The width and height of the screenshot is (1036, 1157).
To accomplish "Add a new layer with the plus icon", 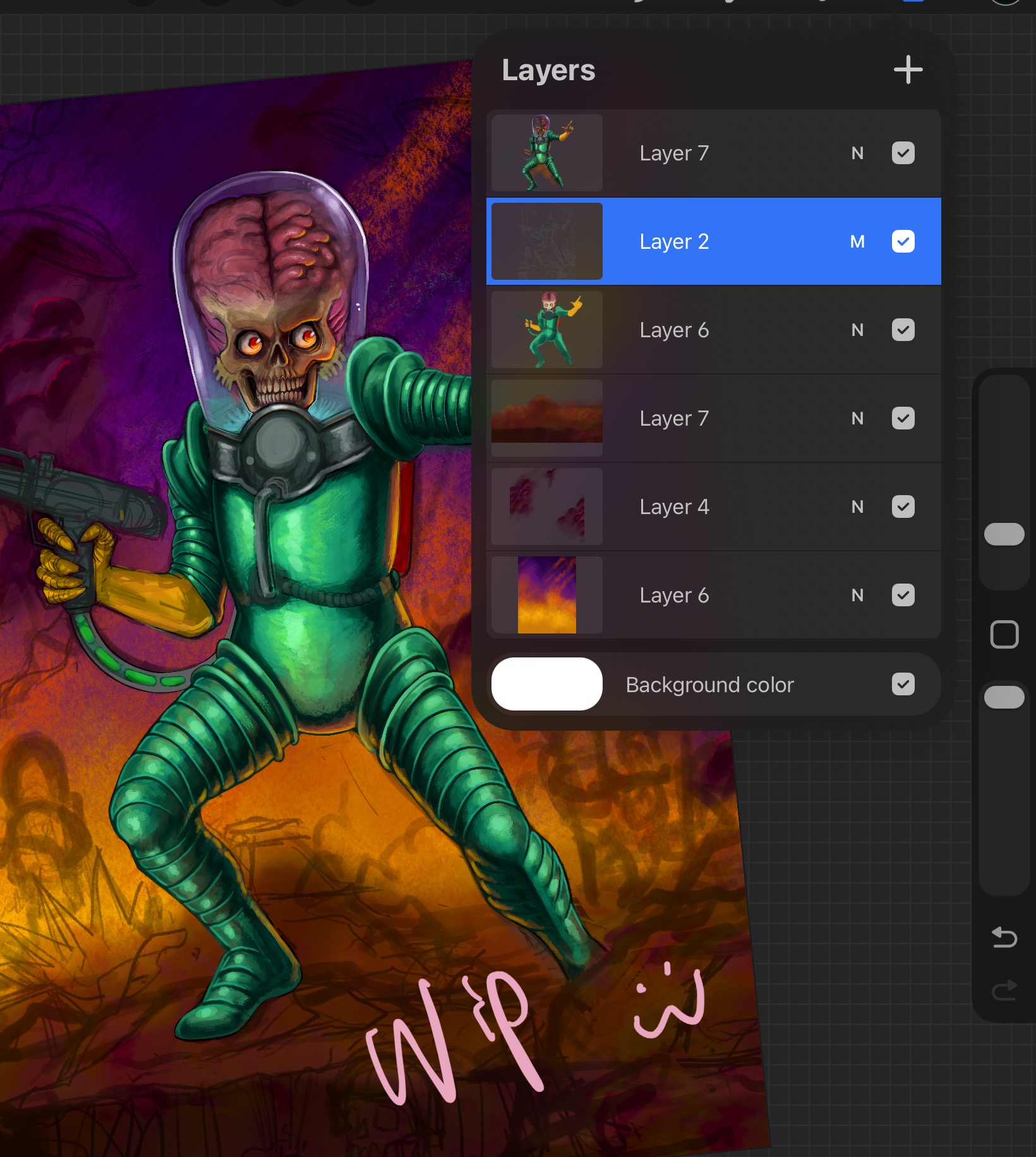I will pyautogui.click(x=908, y=69).
